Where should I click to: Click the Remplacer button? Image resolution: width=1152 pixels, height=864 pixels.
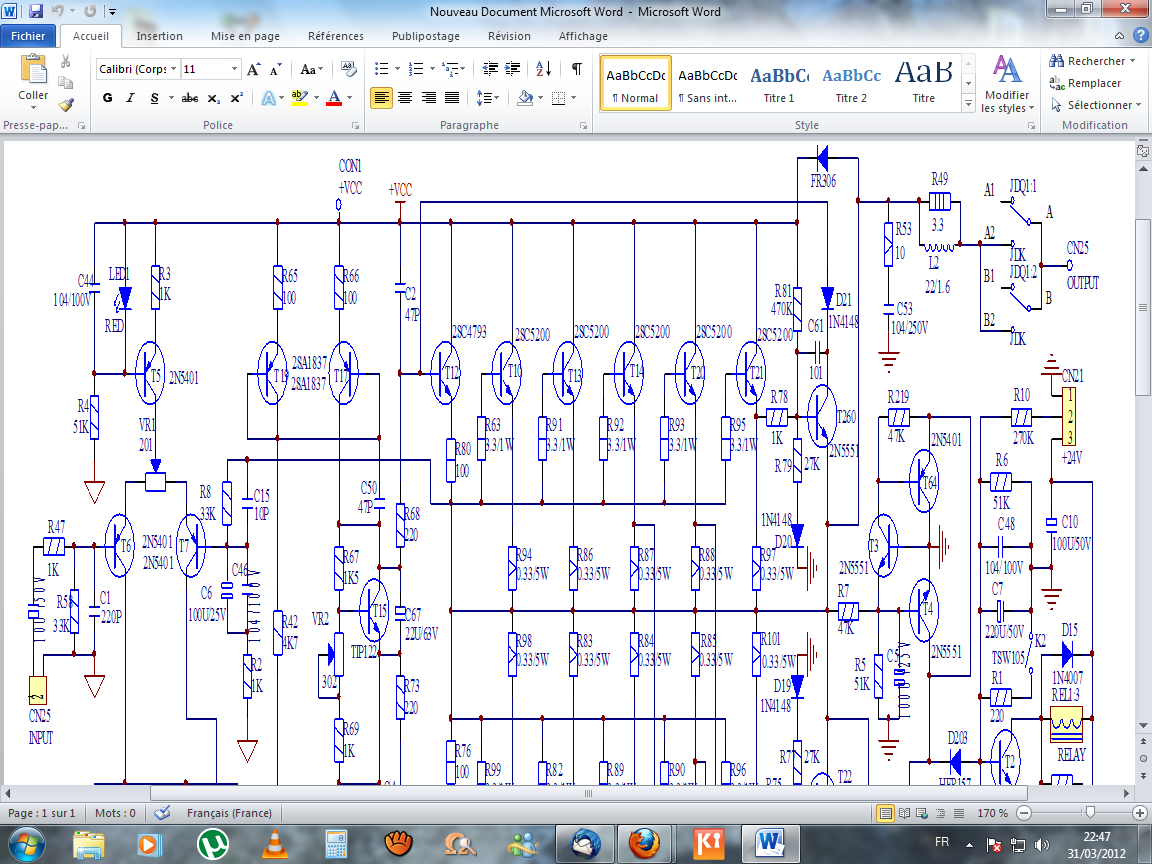pyautogui.click(x=1086, y=83)
